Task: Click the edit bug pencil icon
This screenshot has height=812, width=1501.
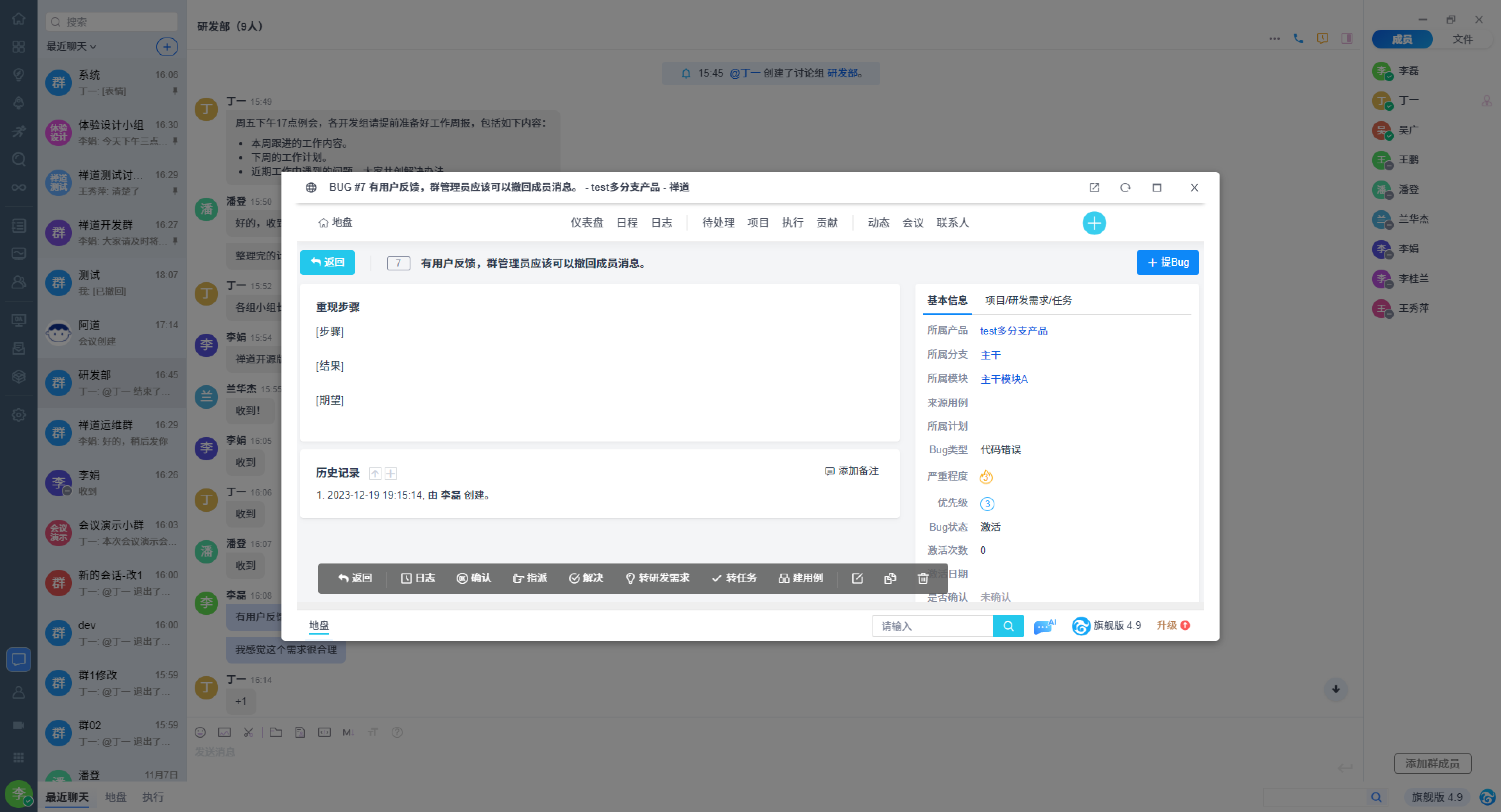Action: (857, 578)
